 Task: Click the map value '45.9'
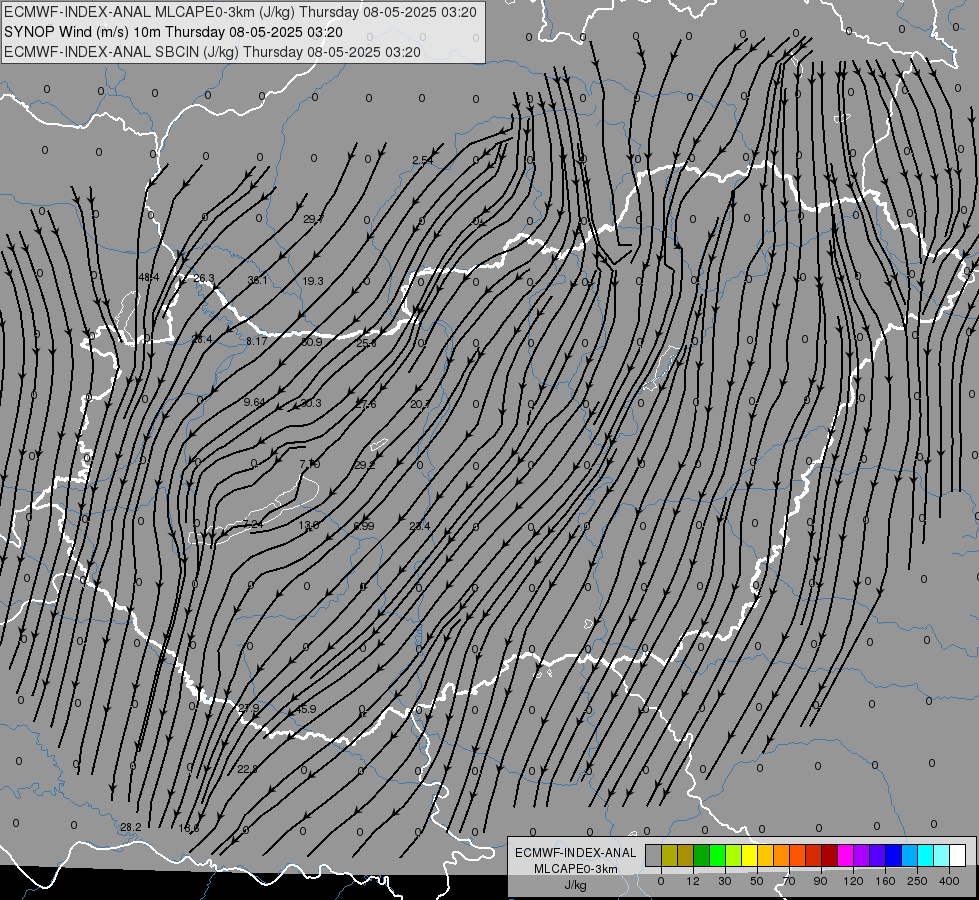(305, 710)
